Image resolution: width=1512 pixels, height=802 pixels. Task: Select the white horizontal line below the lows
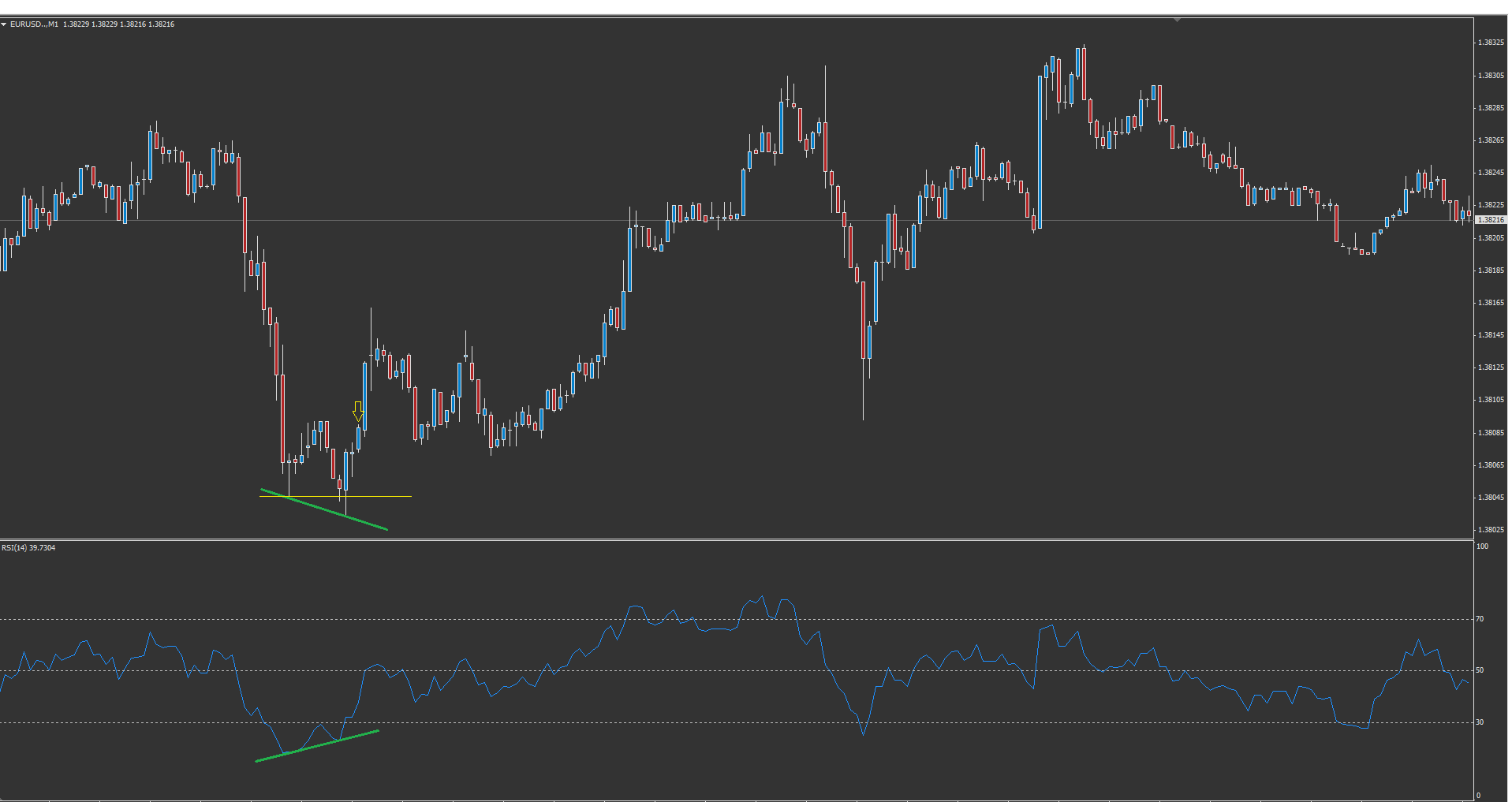336,496
